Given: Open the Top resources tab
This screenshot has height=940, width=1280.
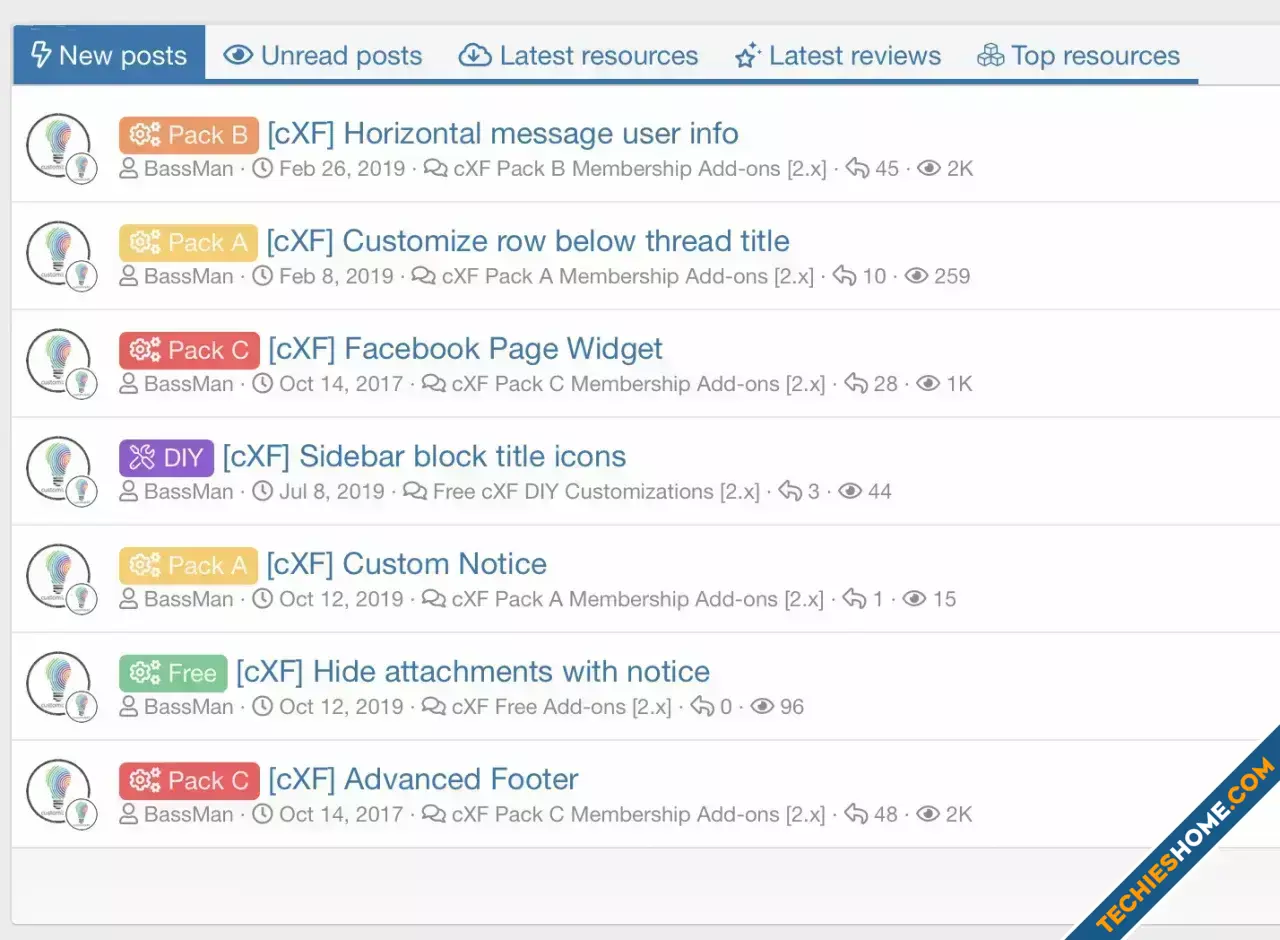Looking at the screenshot, I should 1079,55.
